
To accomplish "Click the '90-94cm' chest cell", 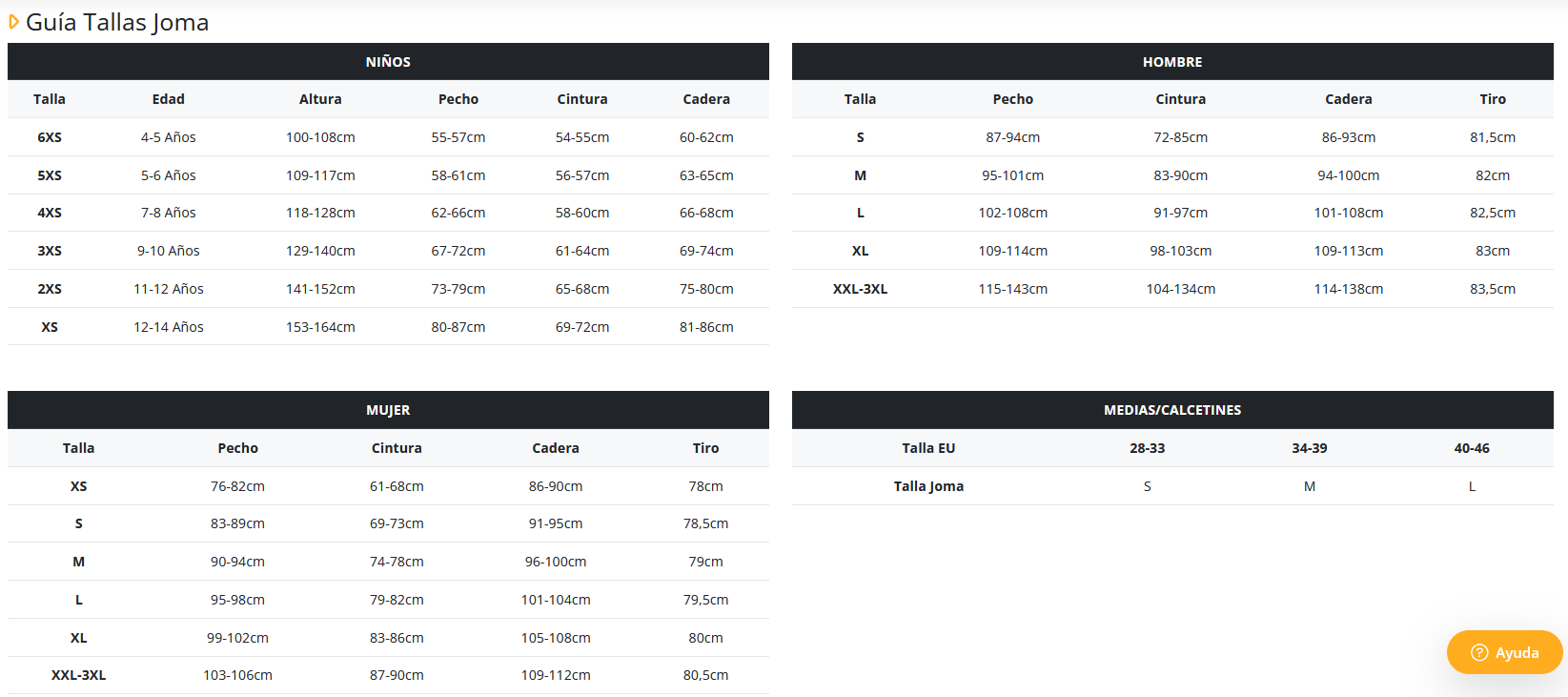I will click(237, 562).
